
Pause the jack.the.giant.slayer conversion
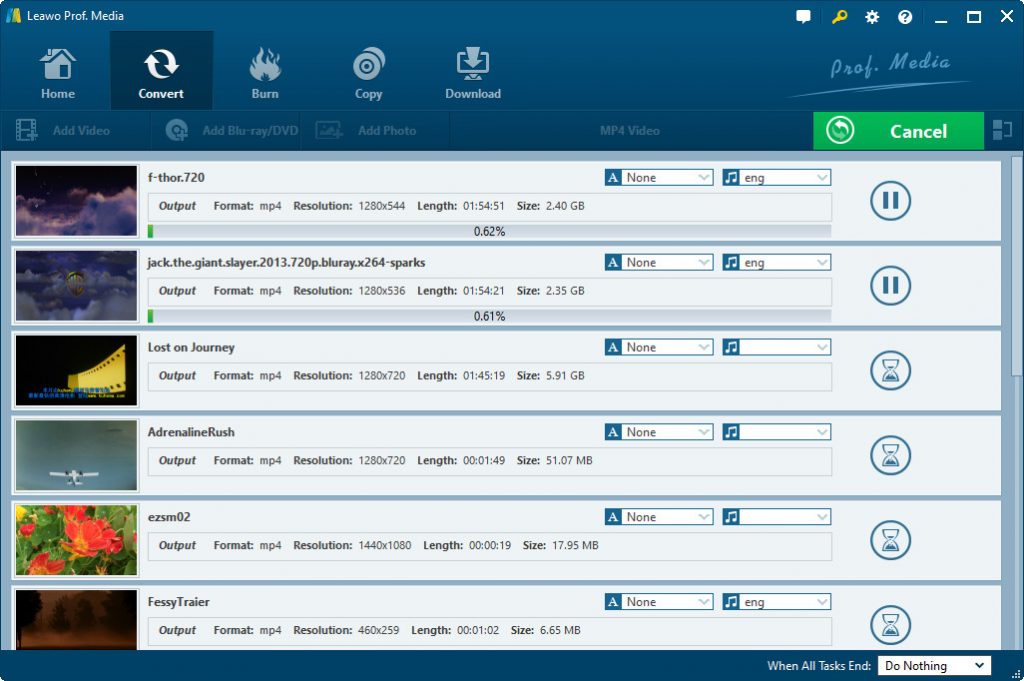point(890,285)
